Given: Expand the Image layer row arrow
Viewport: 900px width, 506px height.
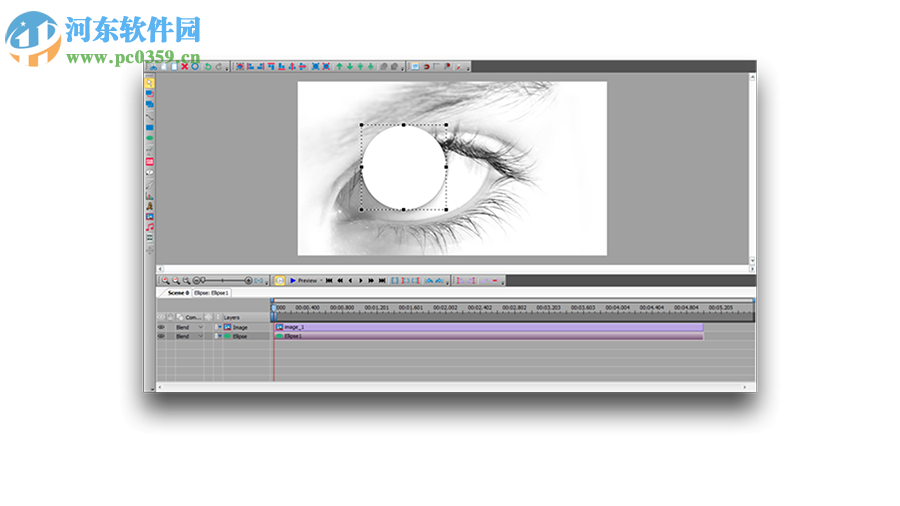Looking at the screenshot, I should (x=219, y=327).
